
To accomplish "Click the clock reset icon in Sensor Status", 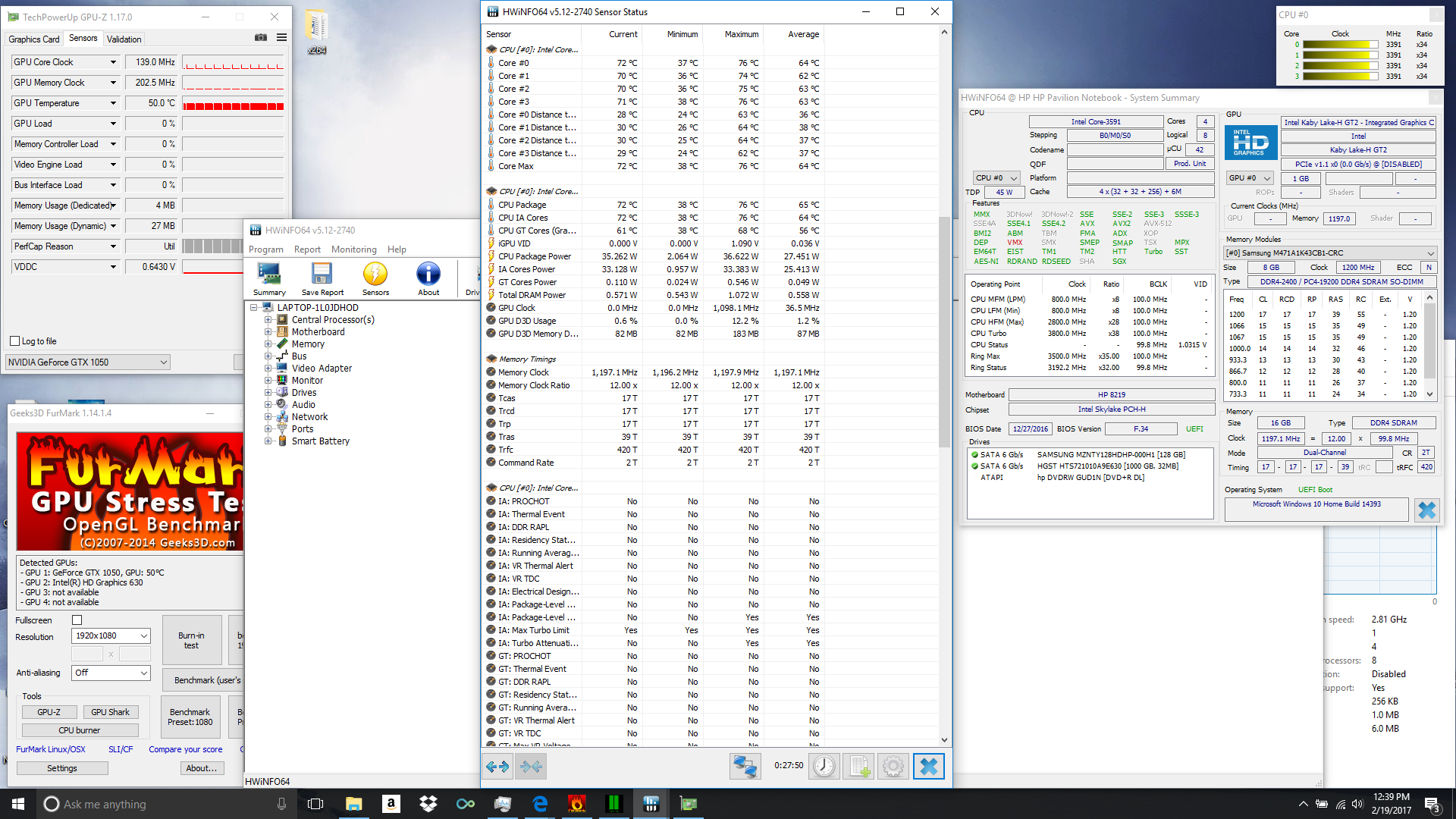I will pos(824,767).
